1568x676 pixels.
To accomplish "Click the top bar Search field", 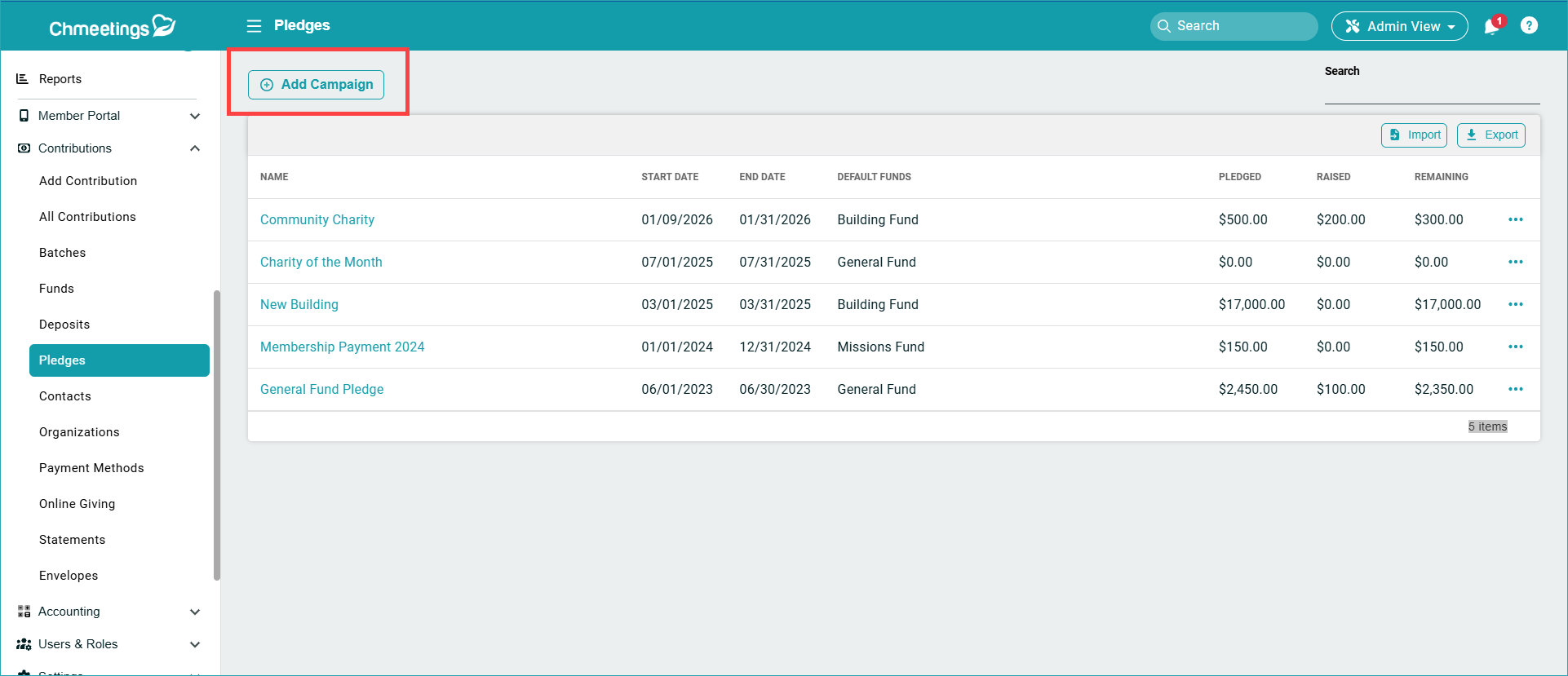I will (x=1234, y=26).
